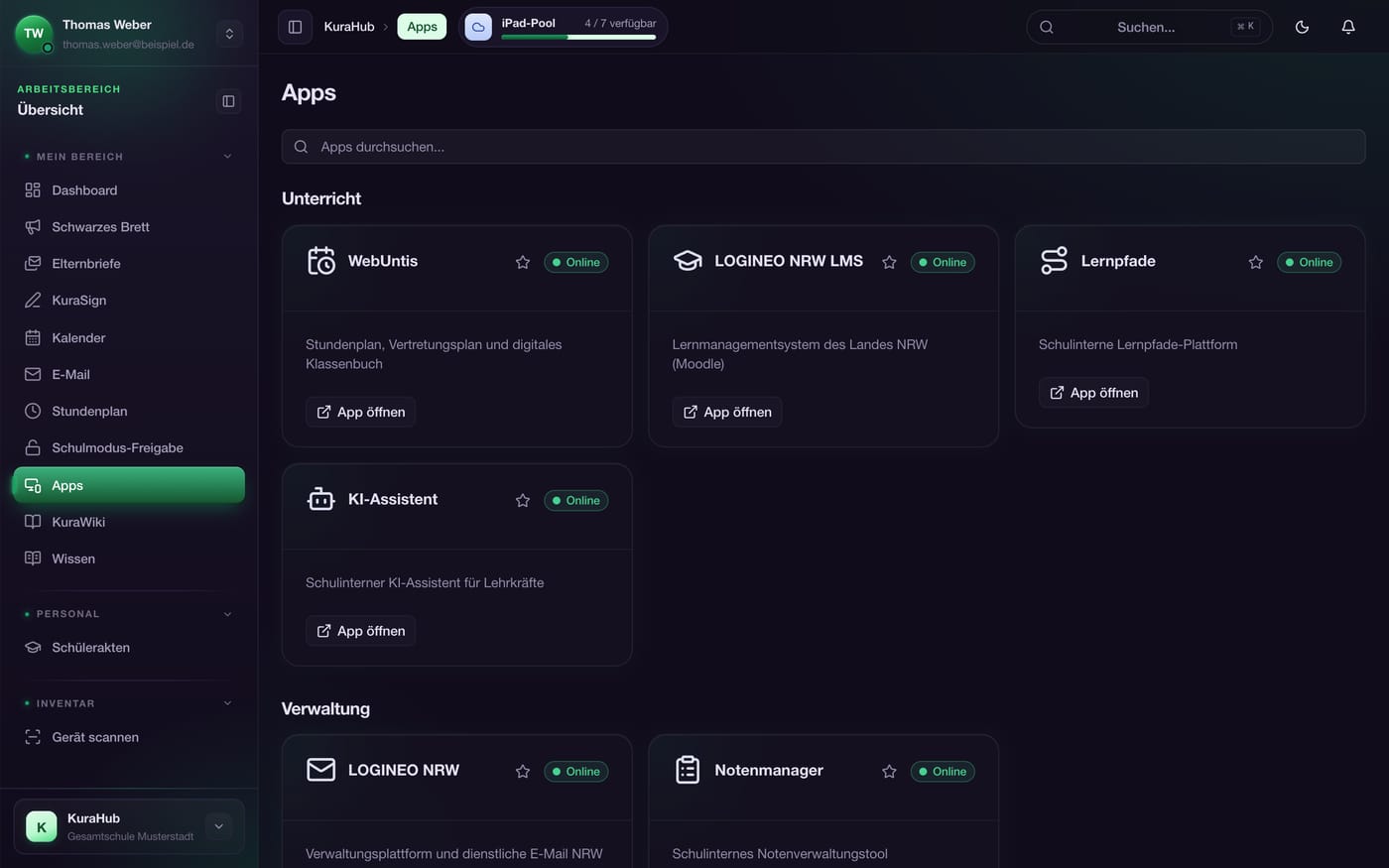Screen dimensions: 1389x868
Task: Mark Notenmanager as a favorite
Action: pos(889,771)
